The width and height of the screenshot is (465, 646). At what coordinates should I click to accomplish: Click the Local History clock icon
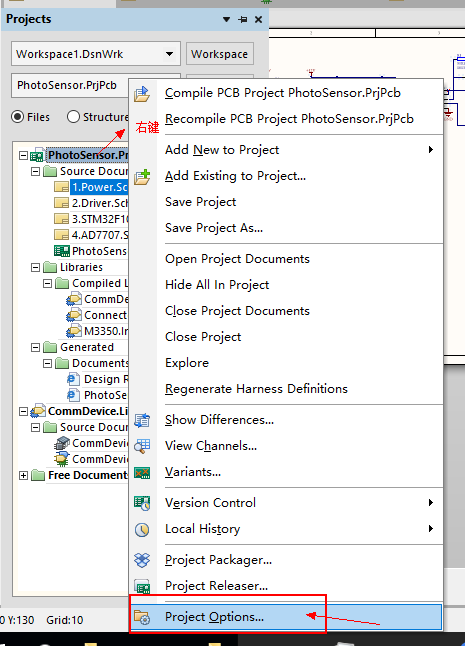click(x=142, y=529)
